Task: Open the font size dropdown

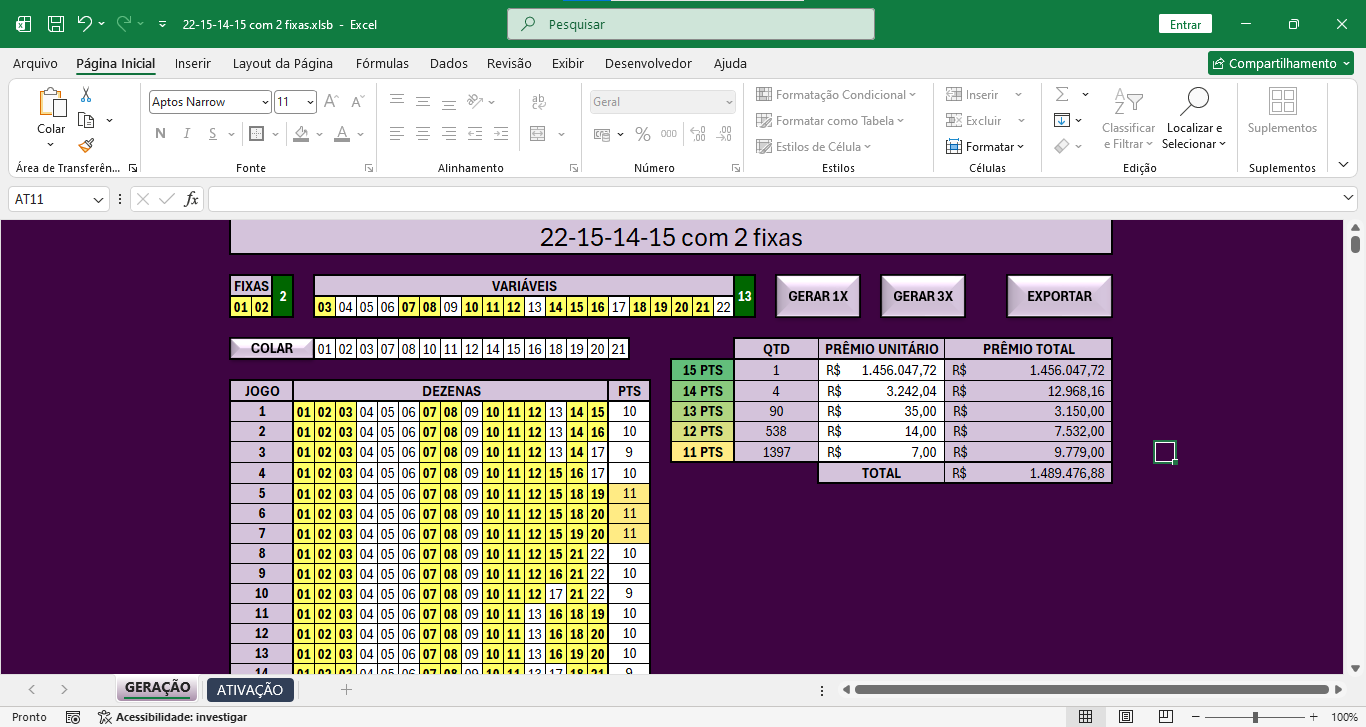Action: pos(311,102)
